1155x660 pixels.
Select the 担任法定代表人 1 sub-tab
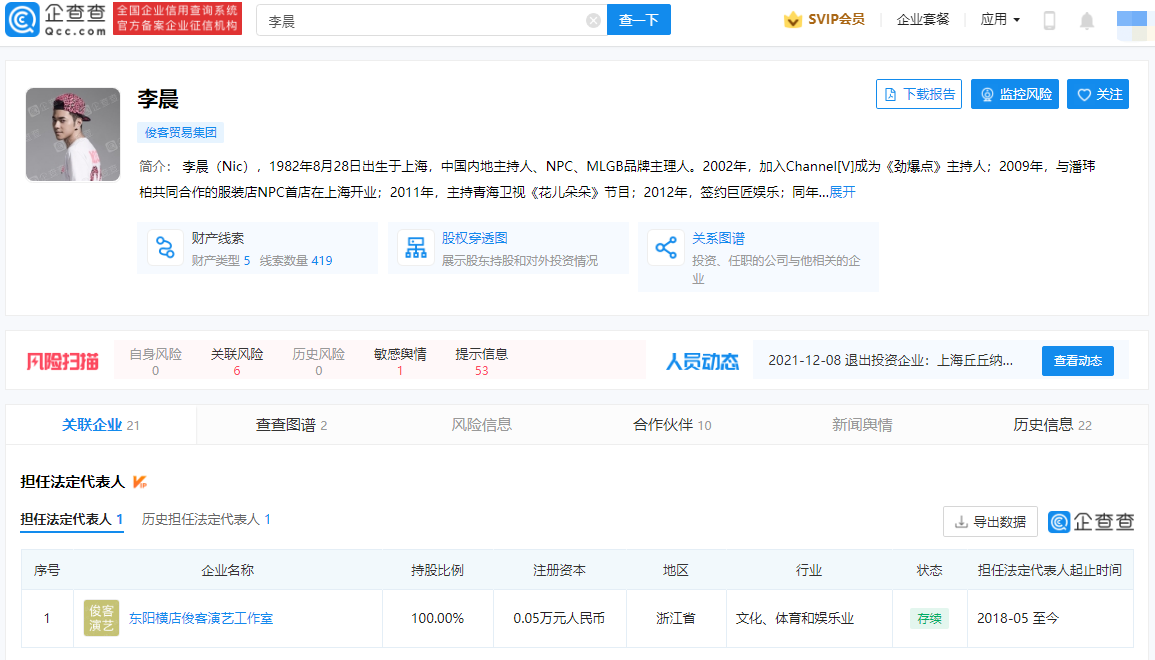pyautogui.click(x=71, y=519)
